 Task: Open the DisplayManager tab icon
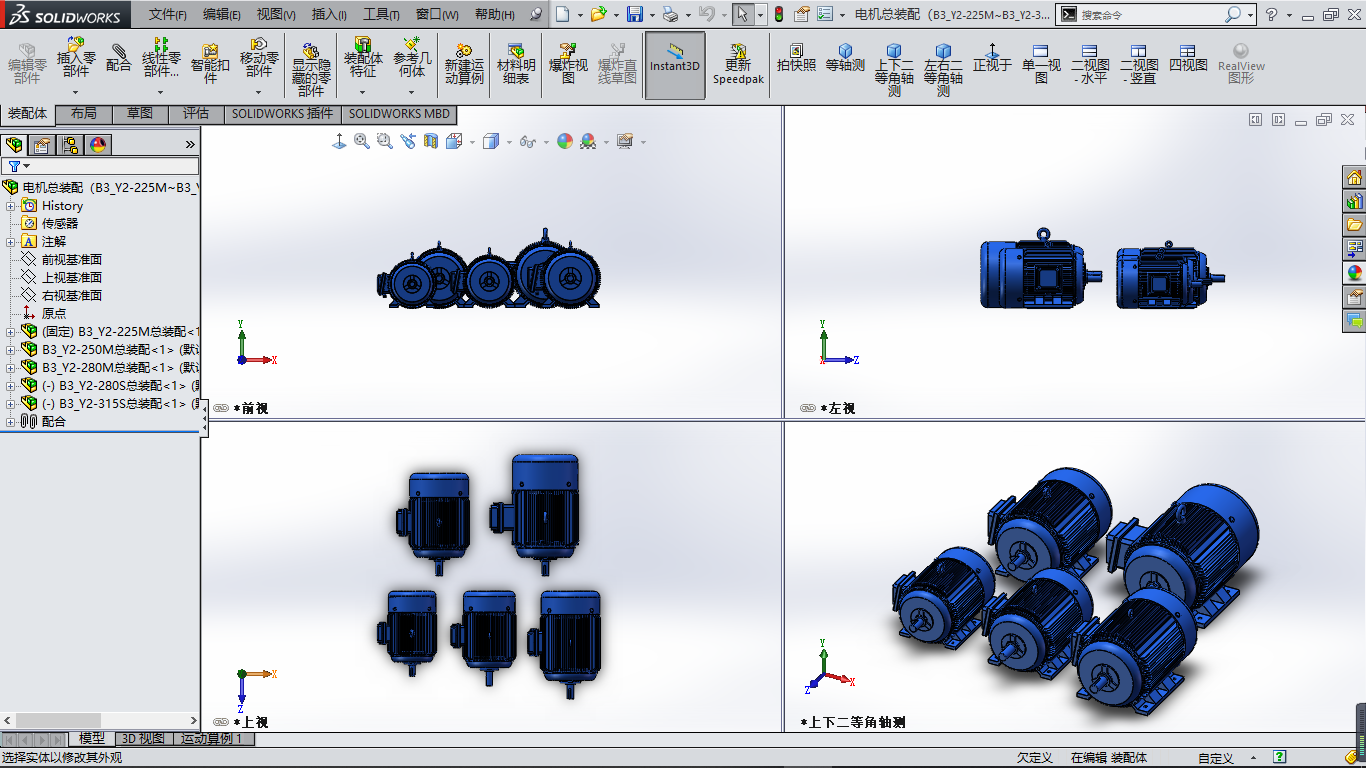point(97,145)
